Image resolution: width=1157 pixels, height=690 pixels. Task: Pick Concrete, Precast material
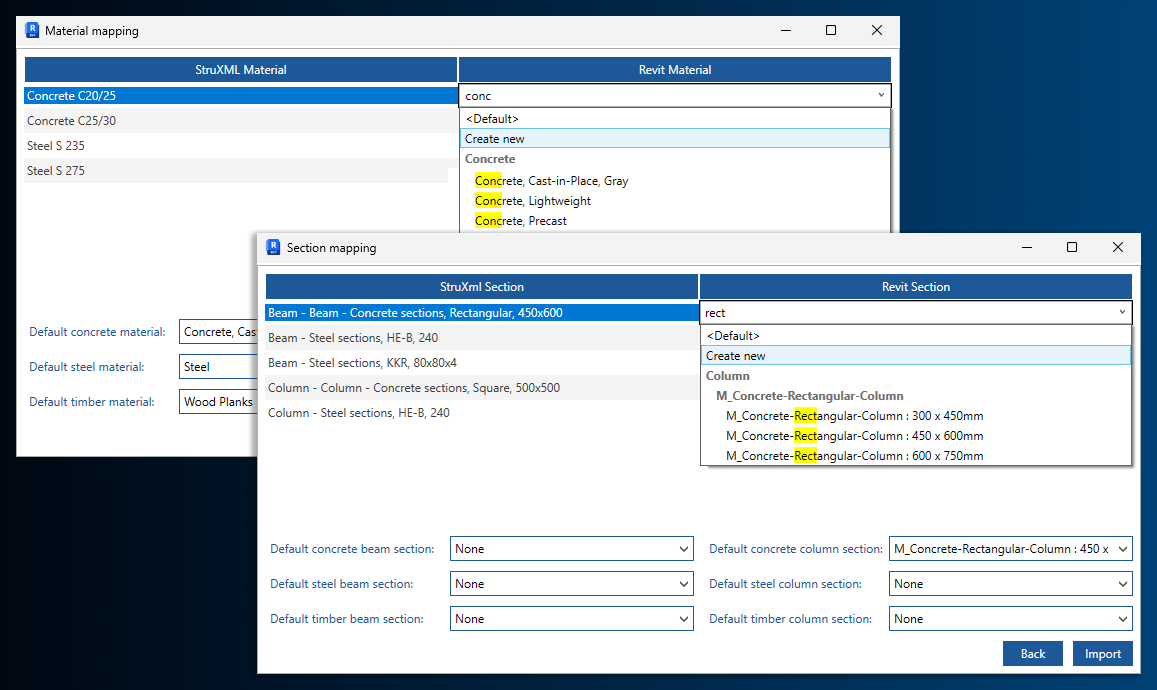point(521,221)
